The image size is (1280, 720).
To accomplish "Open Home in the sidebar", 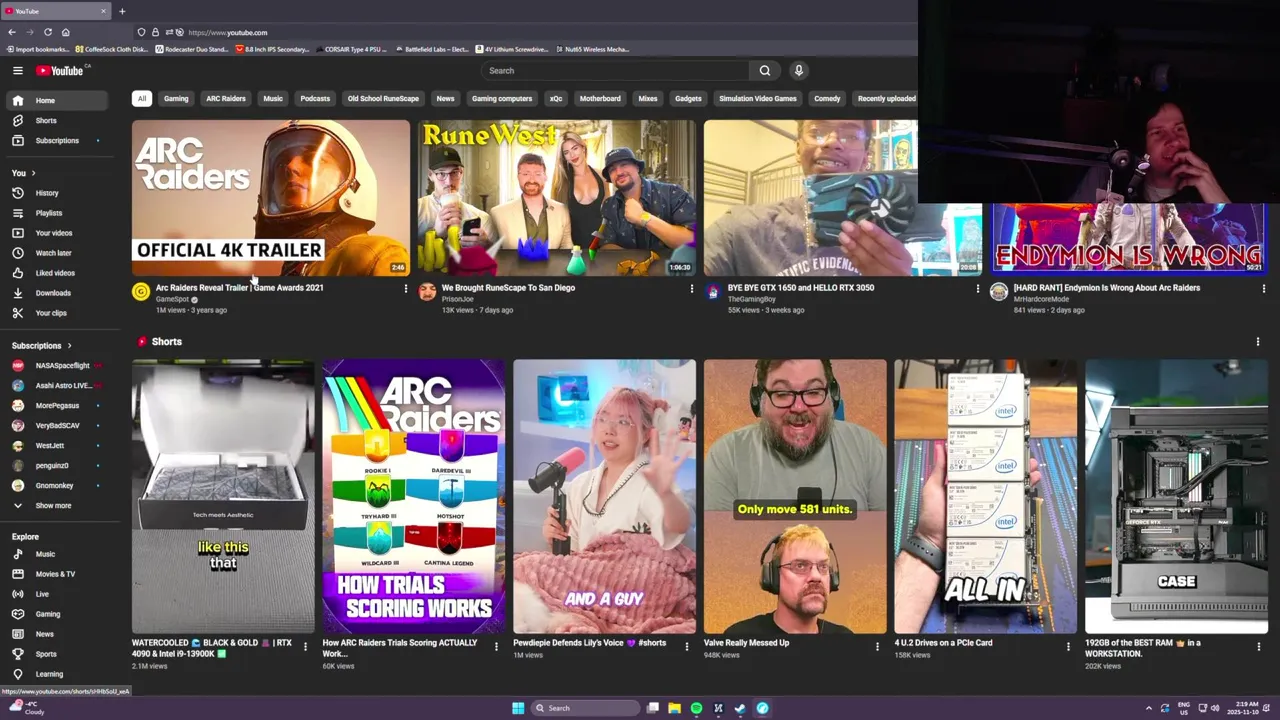I will [x=56, y=100].
